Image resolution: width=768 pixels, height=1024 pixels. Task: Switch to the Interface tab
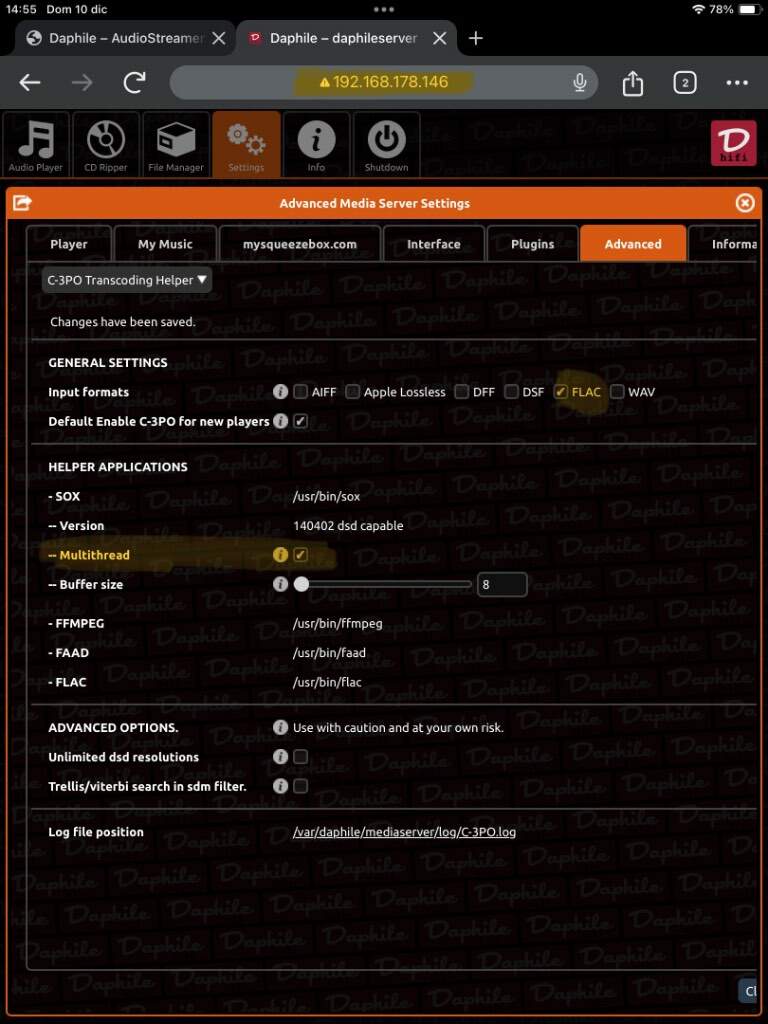tap(434, 244)
